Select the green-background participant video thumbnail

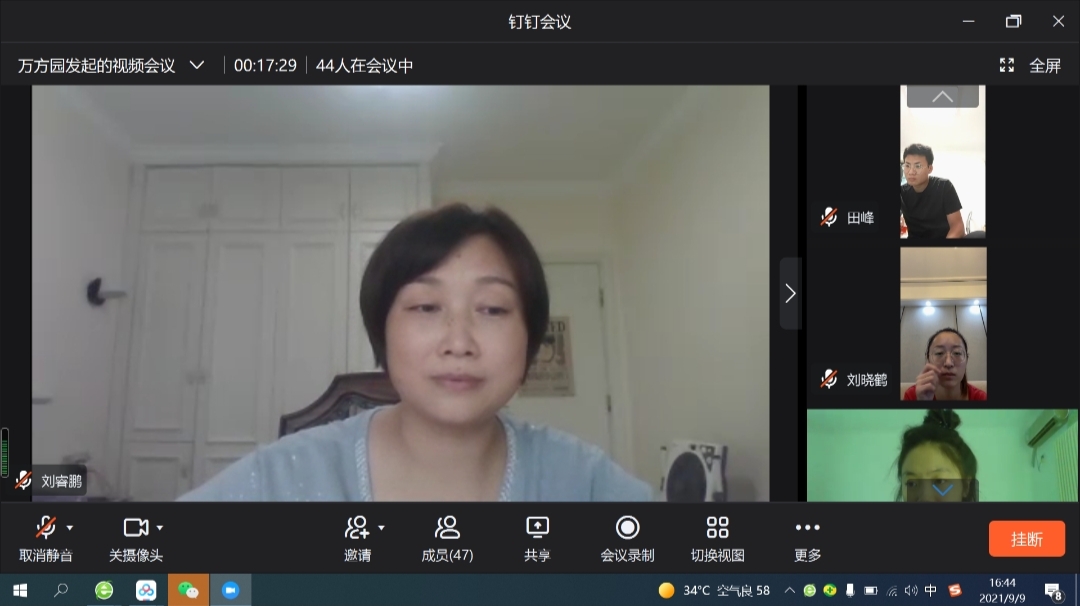pyautogui.click(x=942, y=455)
